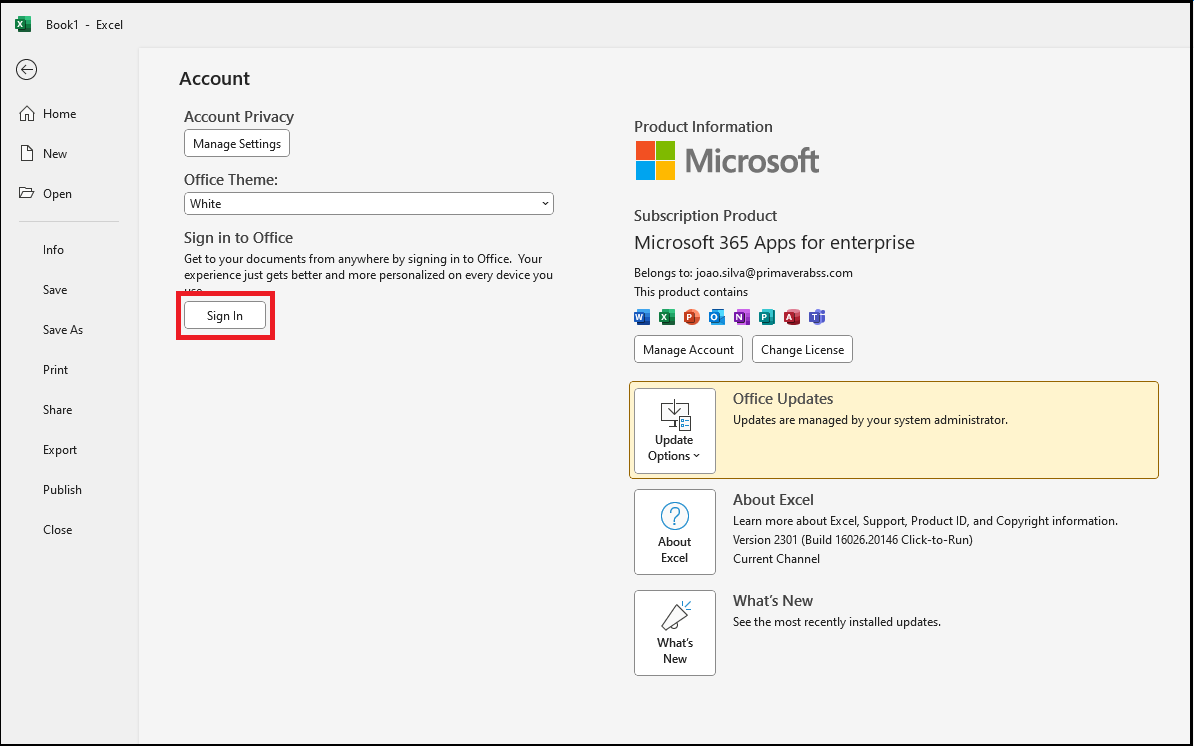The height and width of the screenshot is (746, 1194).
Task: Click the About Excel button
Action: pyautogui.click(x=675, y=532)
